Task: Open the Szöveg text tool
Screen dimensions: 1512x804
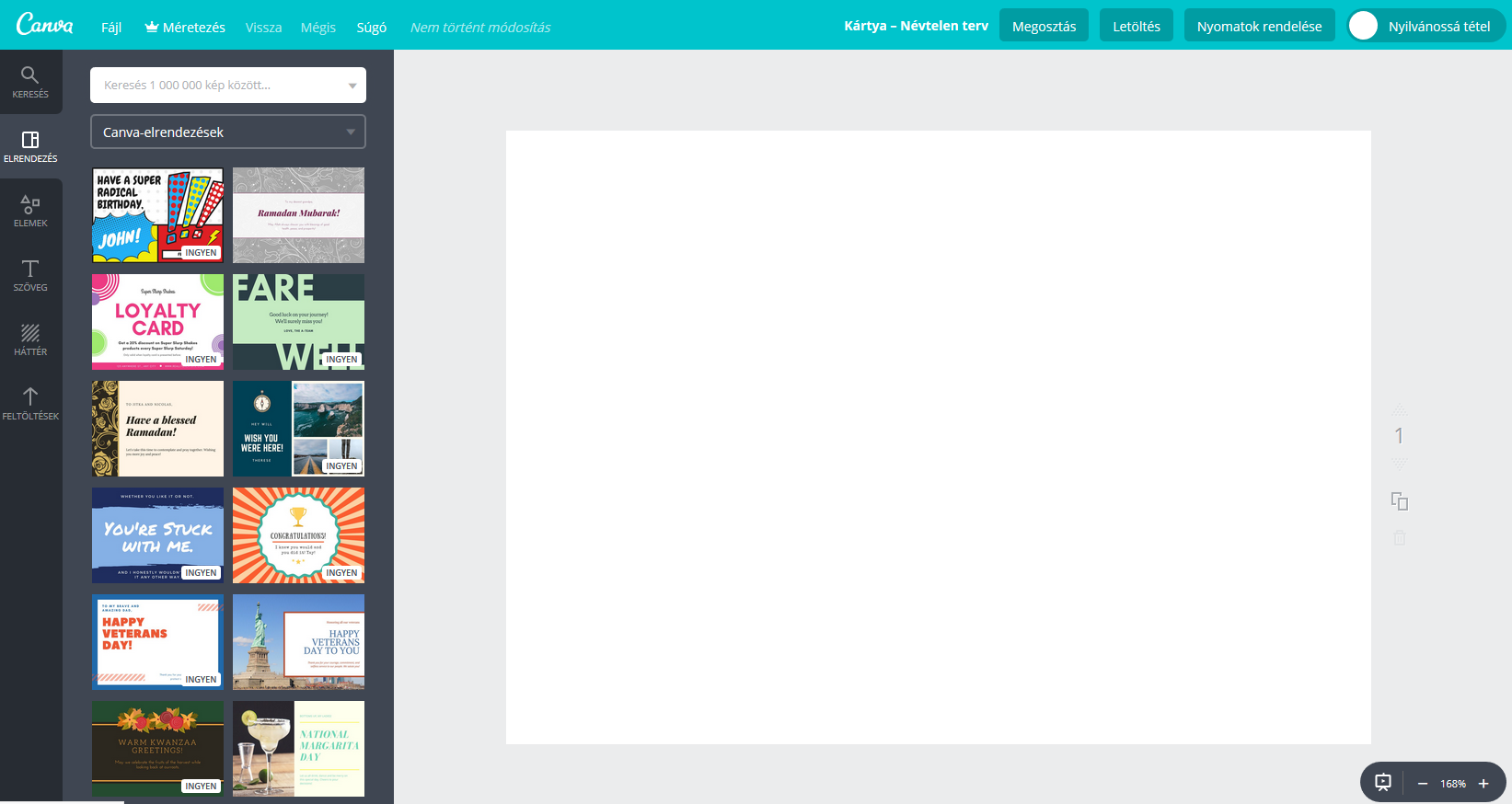Action: pyautogui.click(x=30, y=275)
